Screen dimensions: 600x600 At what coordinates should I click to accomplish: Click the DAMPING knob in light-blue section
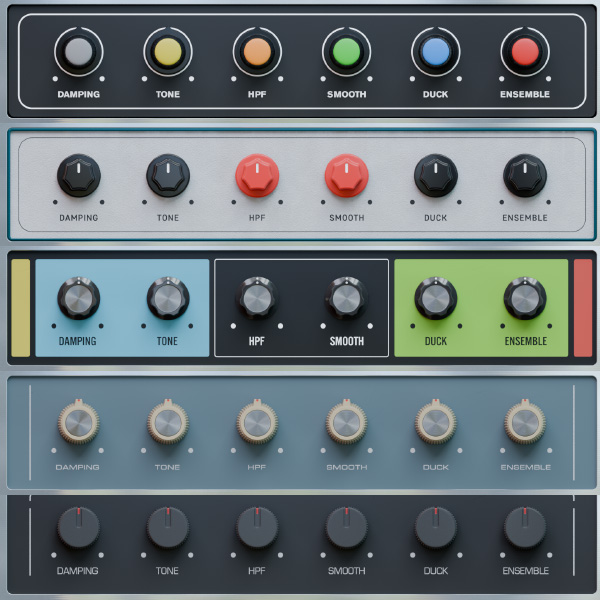click(x=78, y=299)
